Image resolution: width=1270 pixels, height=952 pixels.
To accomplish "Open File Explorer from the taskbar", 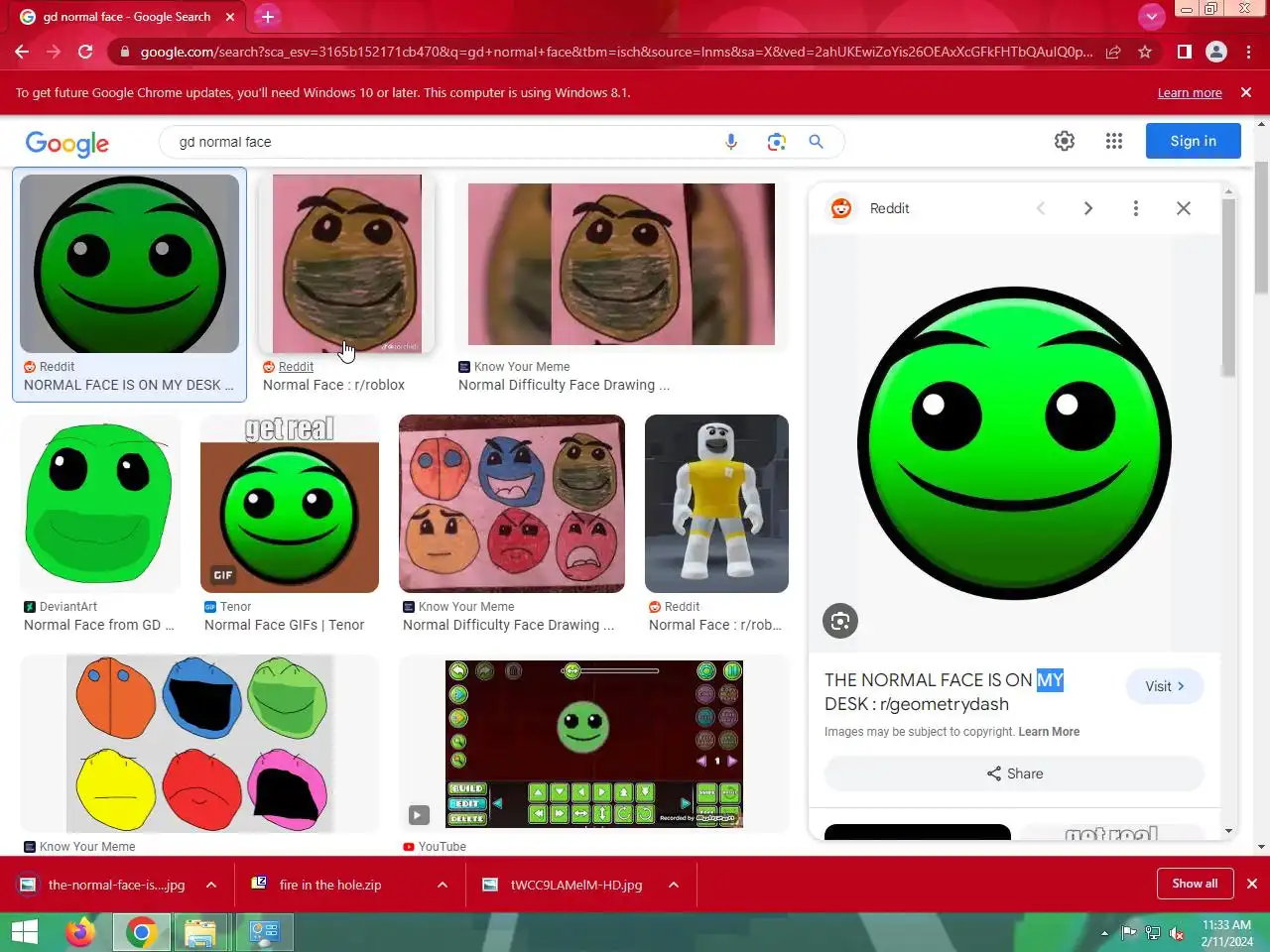I will (x=199, y=933).
